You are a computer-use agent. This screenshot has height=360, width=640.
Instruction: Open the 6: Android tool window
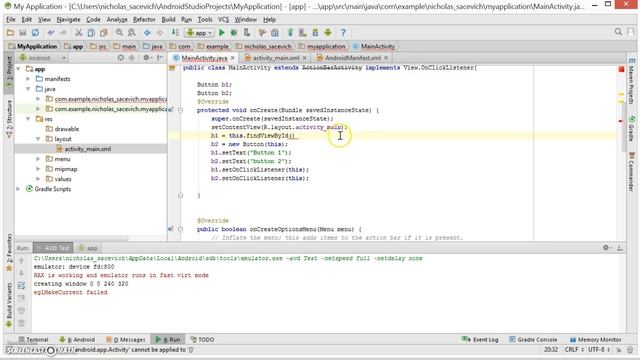coord(77,340)
